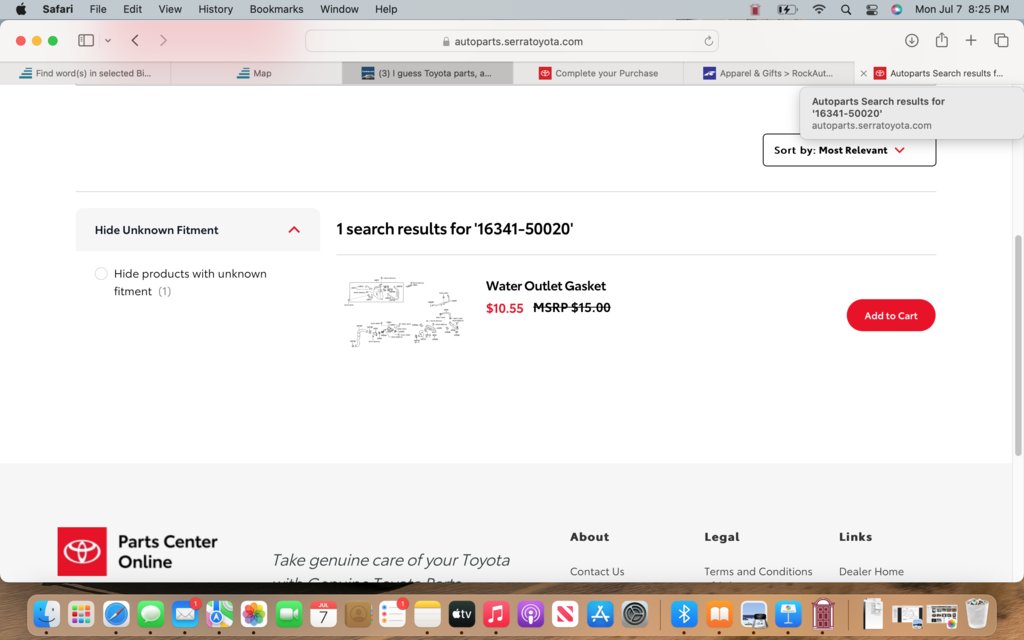Open the Dealer Home link
The image size is (1024, 640).
(871, 571)
